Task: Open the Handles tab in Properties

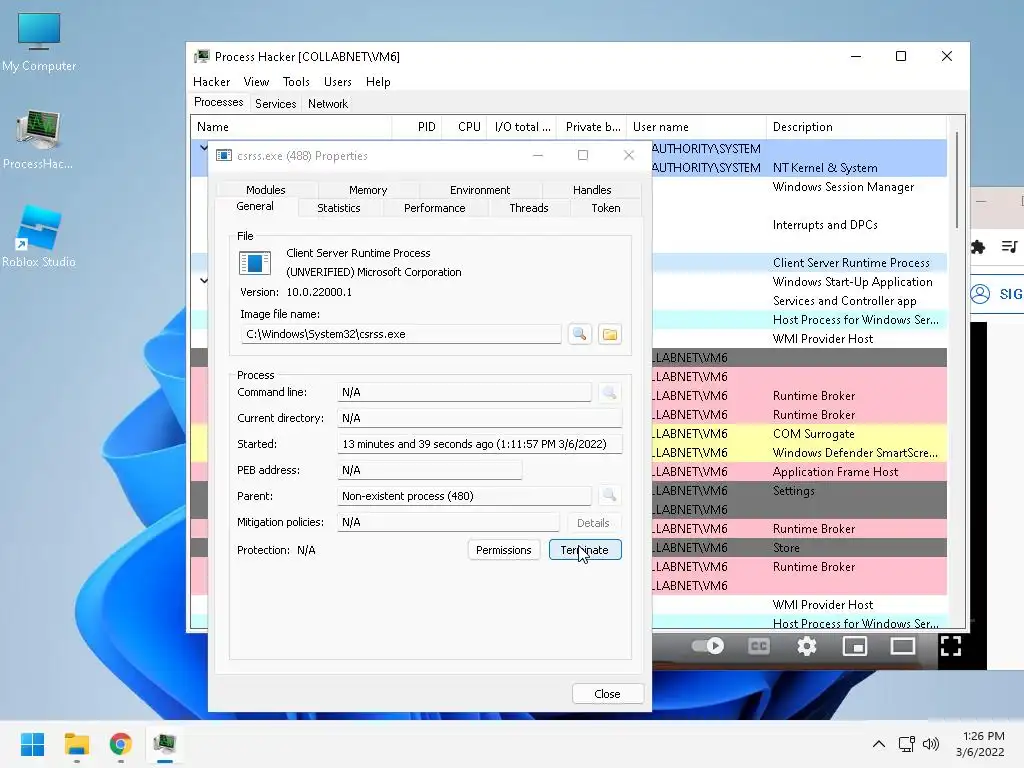Action: click(x=592, y=190)
